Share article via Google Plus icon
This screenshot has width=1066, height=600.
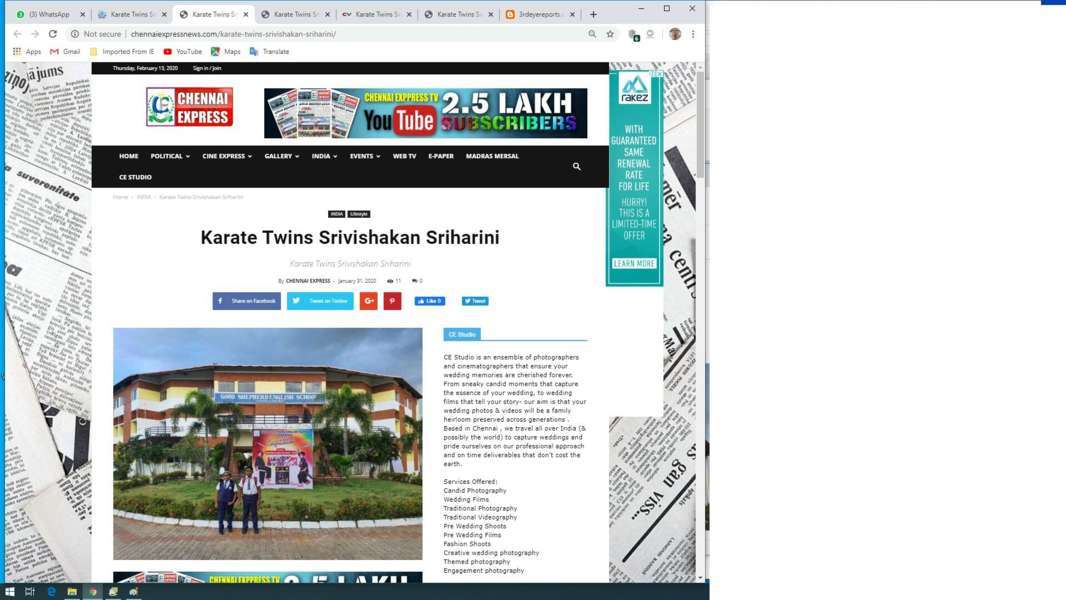coord(368,301)
